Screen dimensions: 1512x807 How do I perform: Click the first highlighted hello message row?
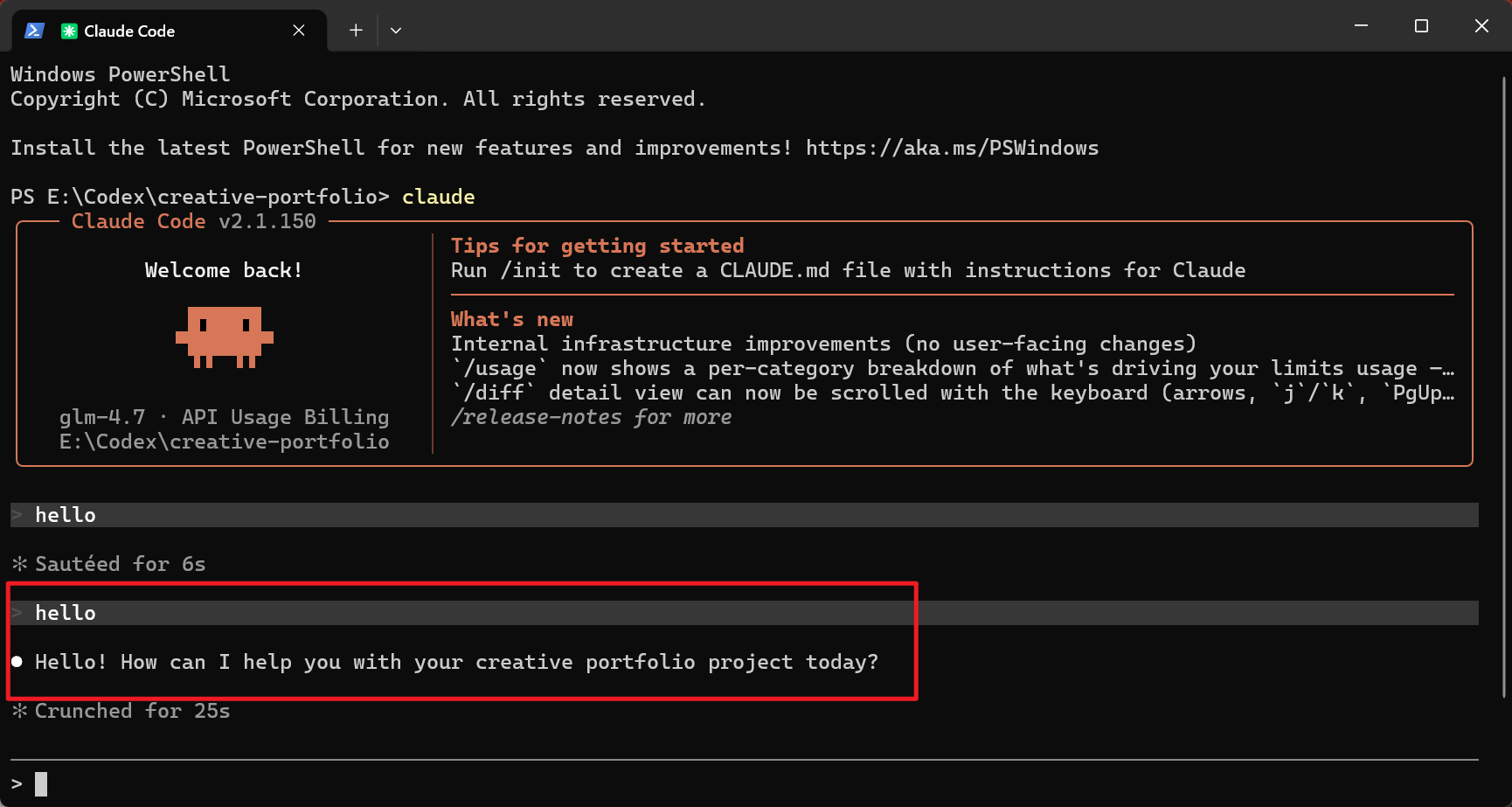(x=744, y=515)
